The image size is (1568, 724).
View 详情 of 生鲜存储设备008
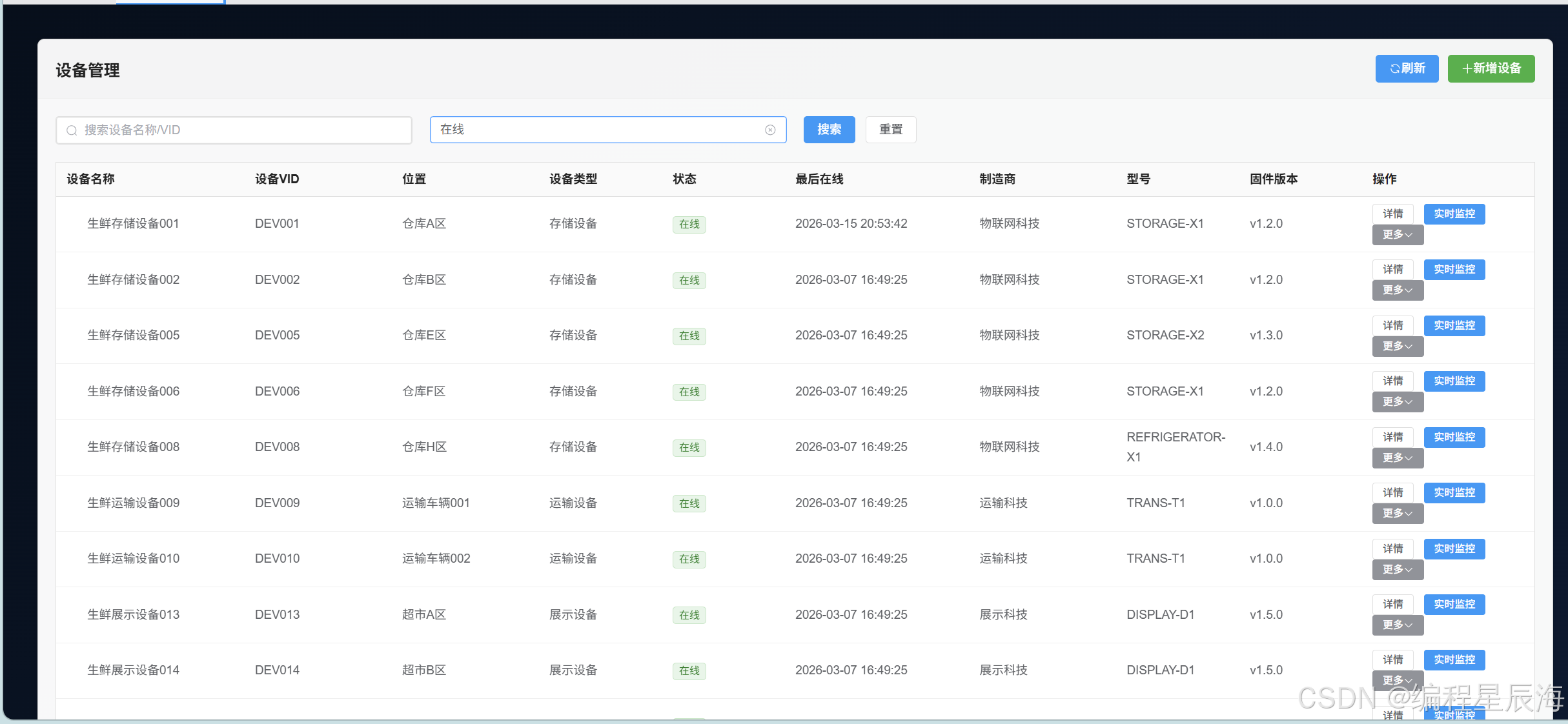1392,437
